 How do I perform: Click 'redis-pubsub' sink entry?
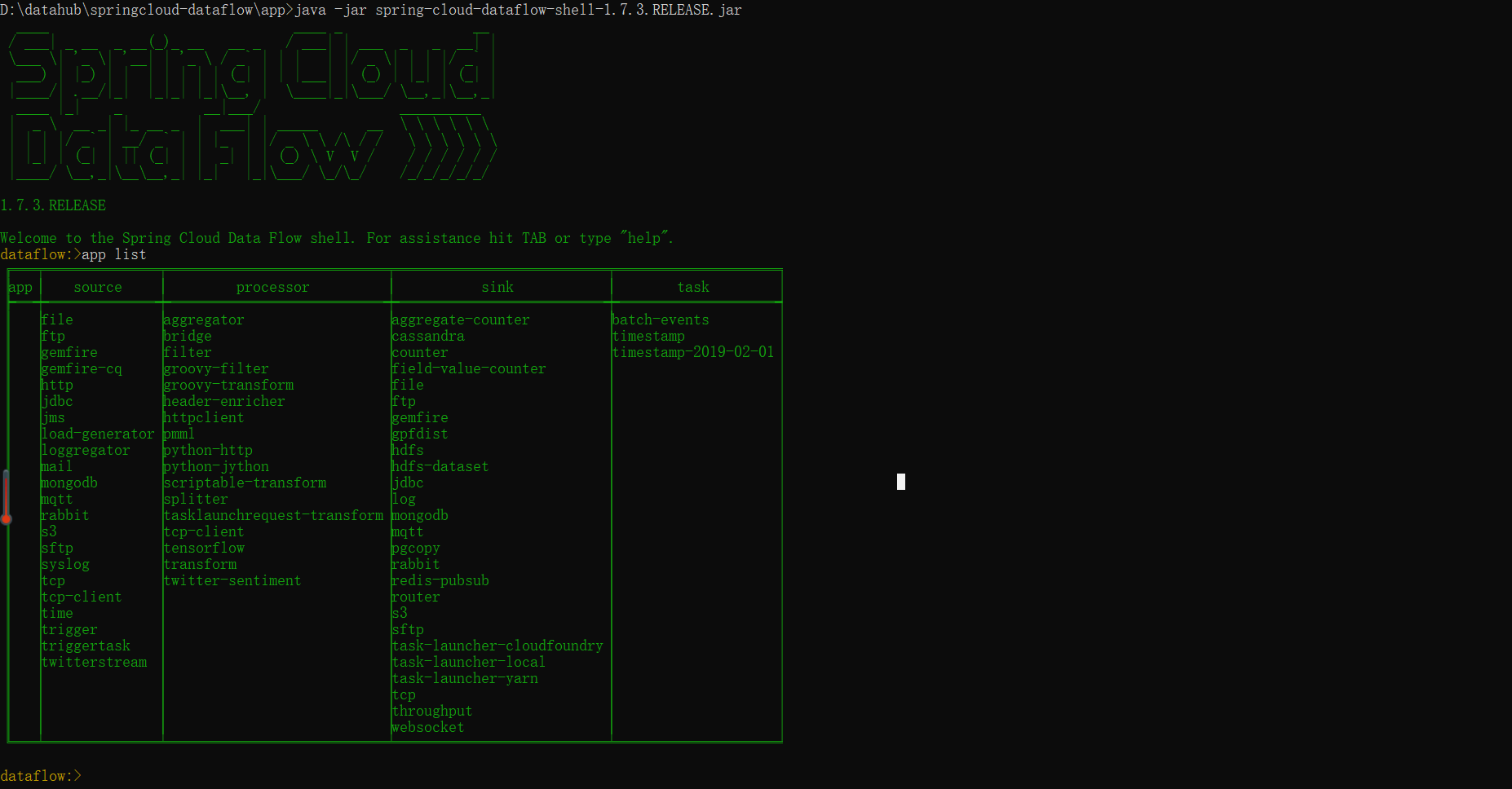click(440, 580)
